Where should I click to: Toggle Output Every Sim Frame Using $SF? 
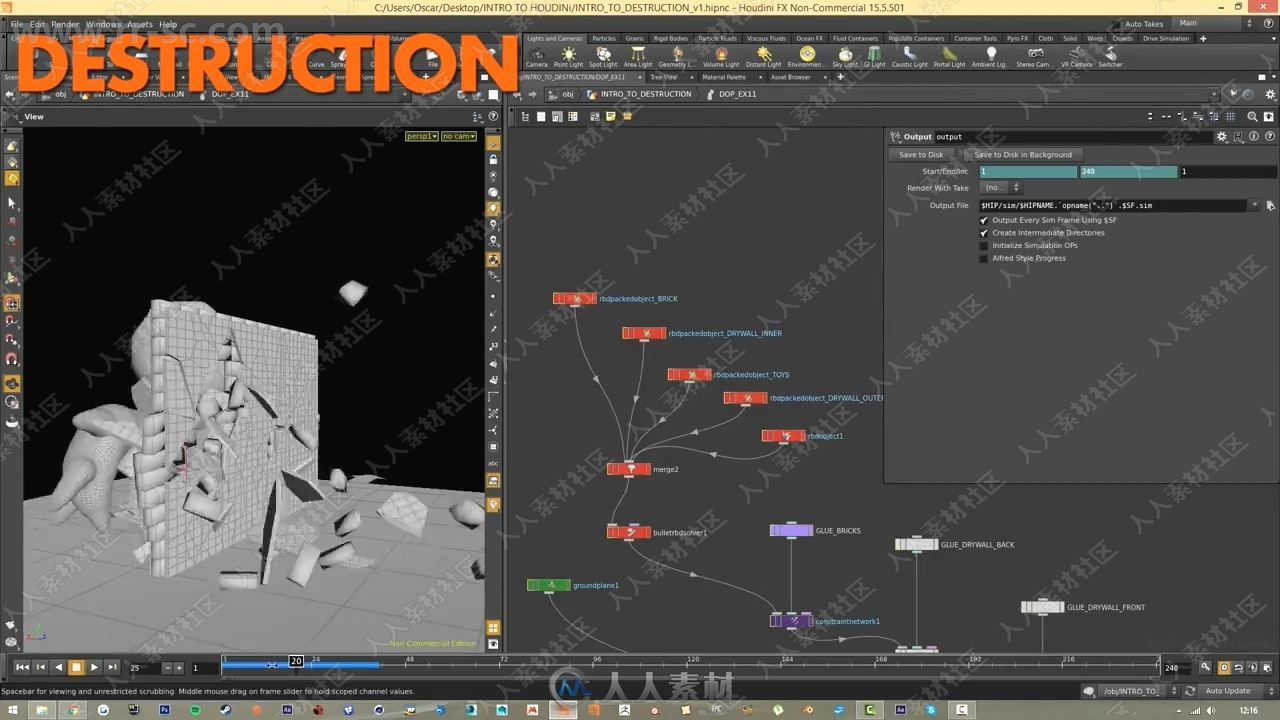984,220
